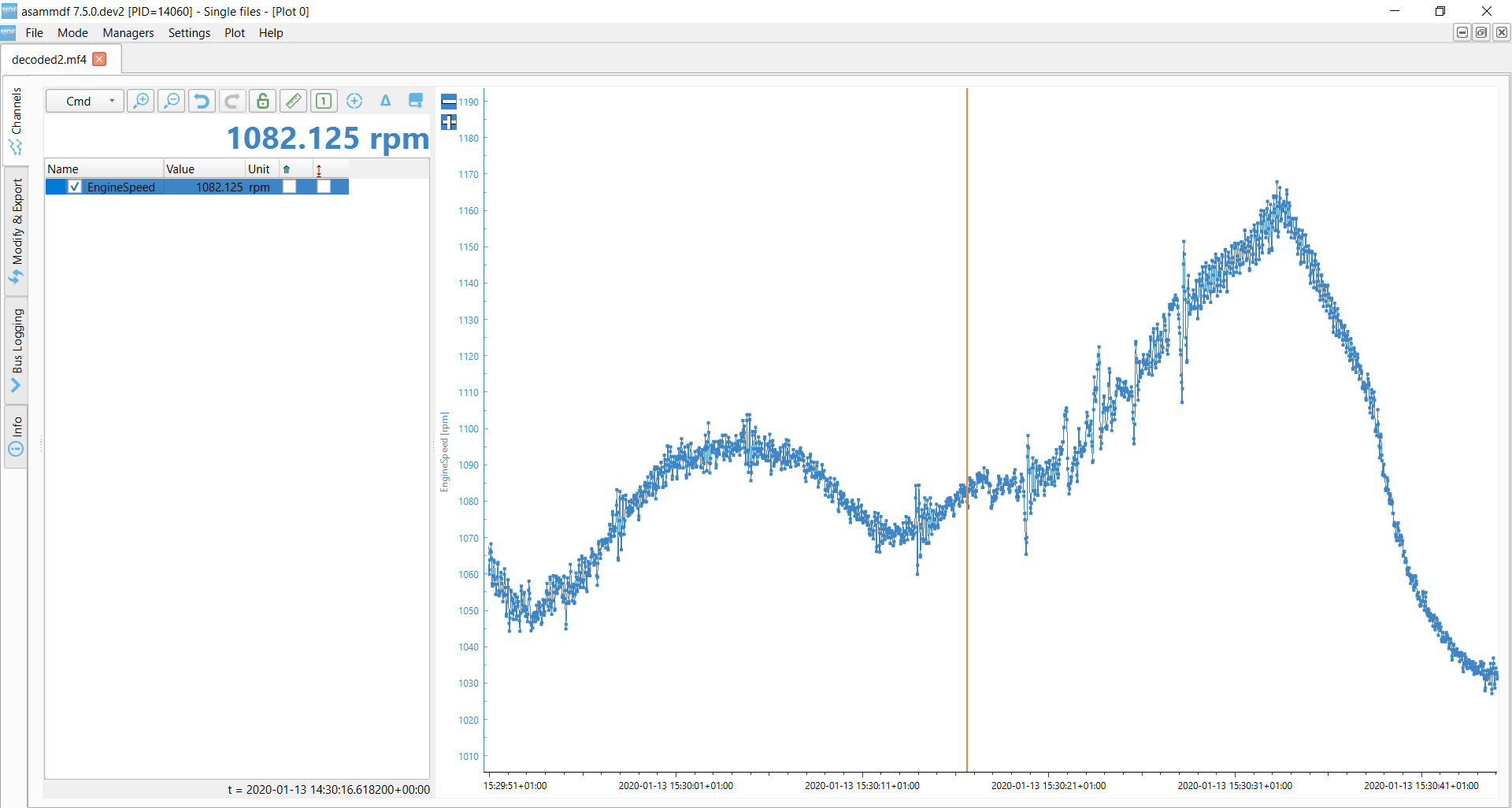Click the green ruler range icon
The image size is (1512, 808).
[294, 101]
